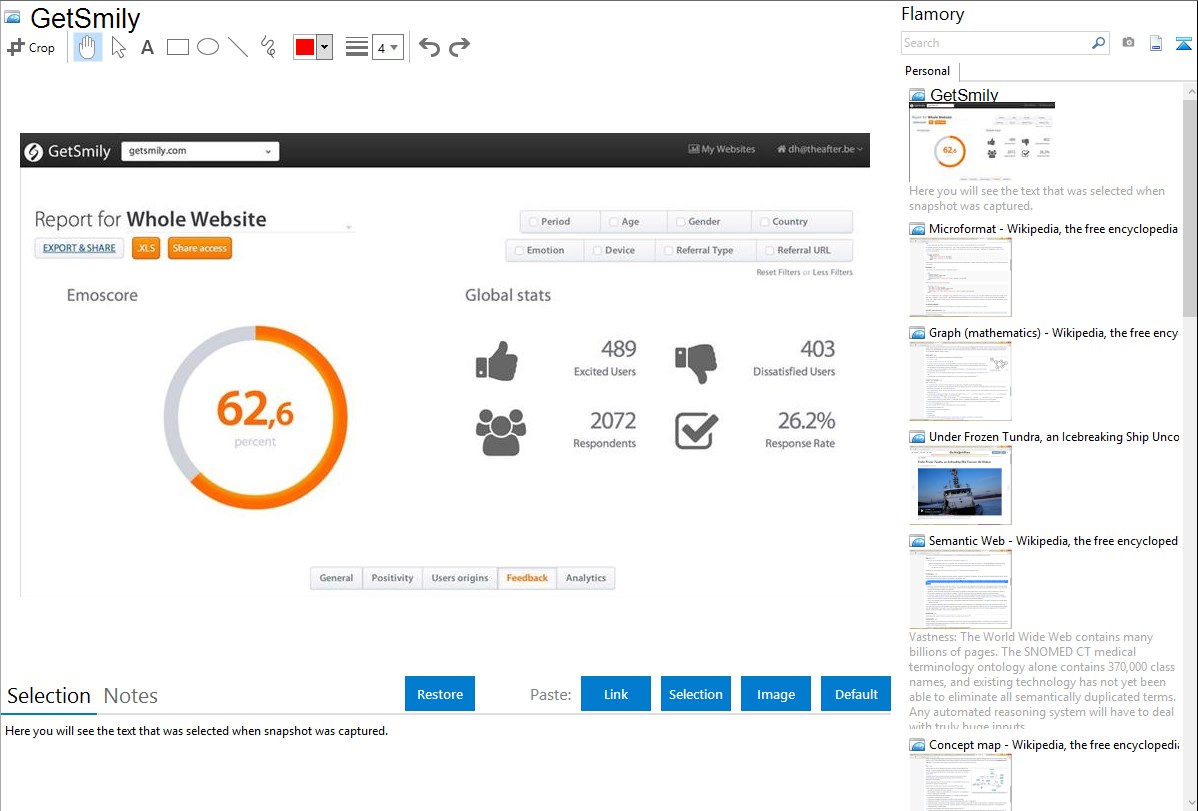Redo the last undone action
Viewport: 1198px width, 811px height.
[459, 47]
